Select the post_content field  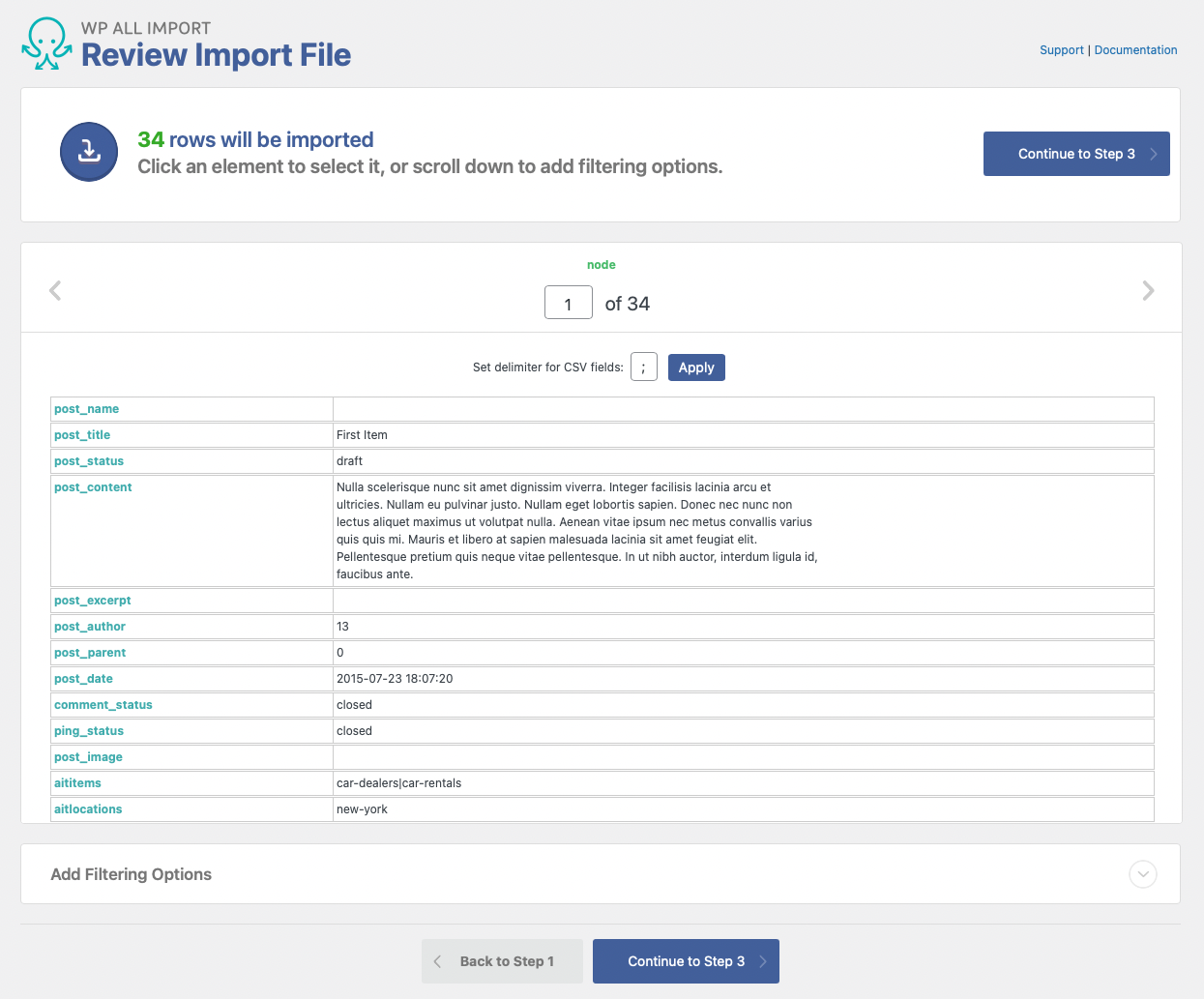(93, 487)
